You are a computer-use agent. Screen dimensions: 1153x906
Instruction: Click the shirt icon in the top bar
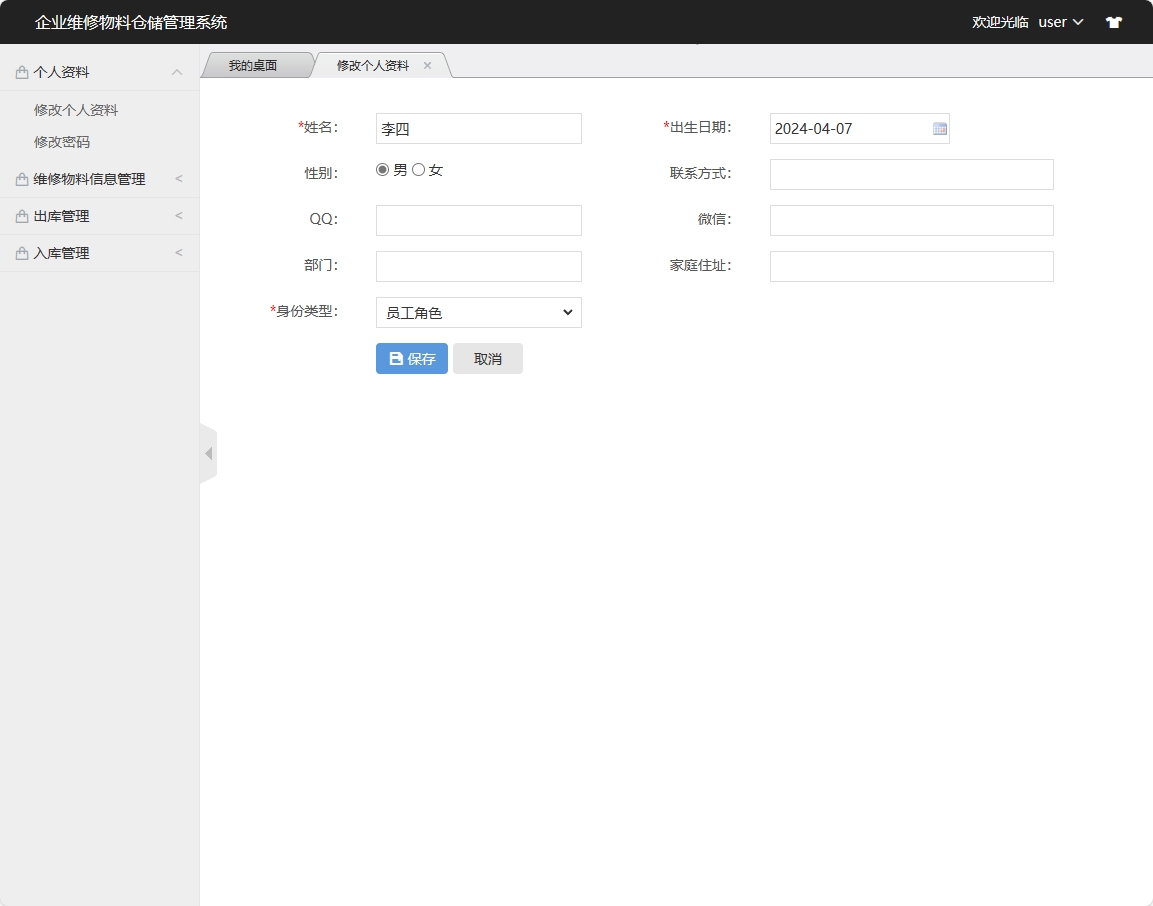(1113, 21)
